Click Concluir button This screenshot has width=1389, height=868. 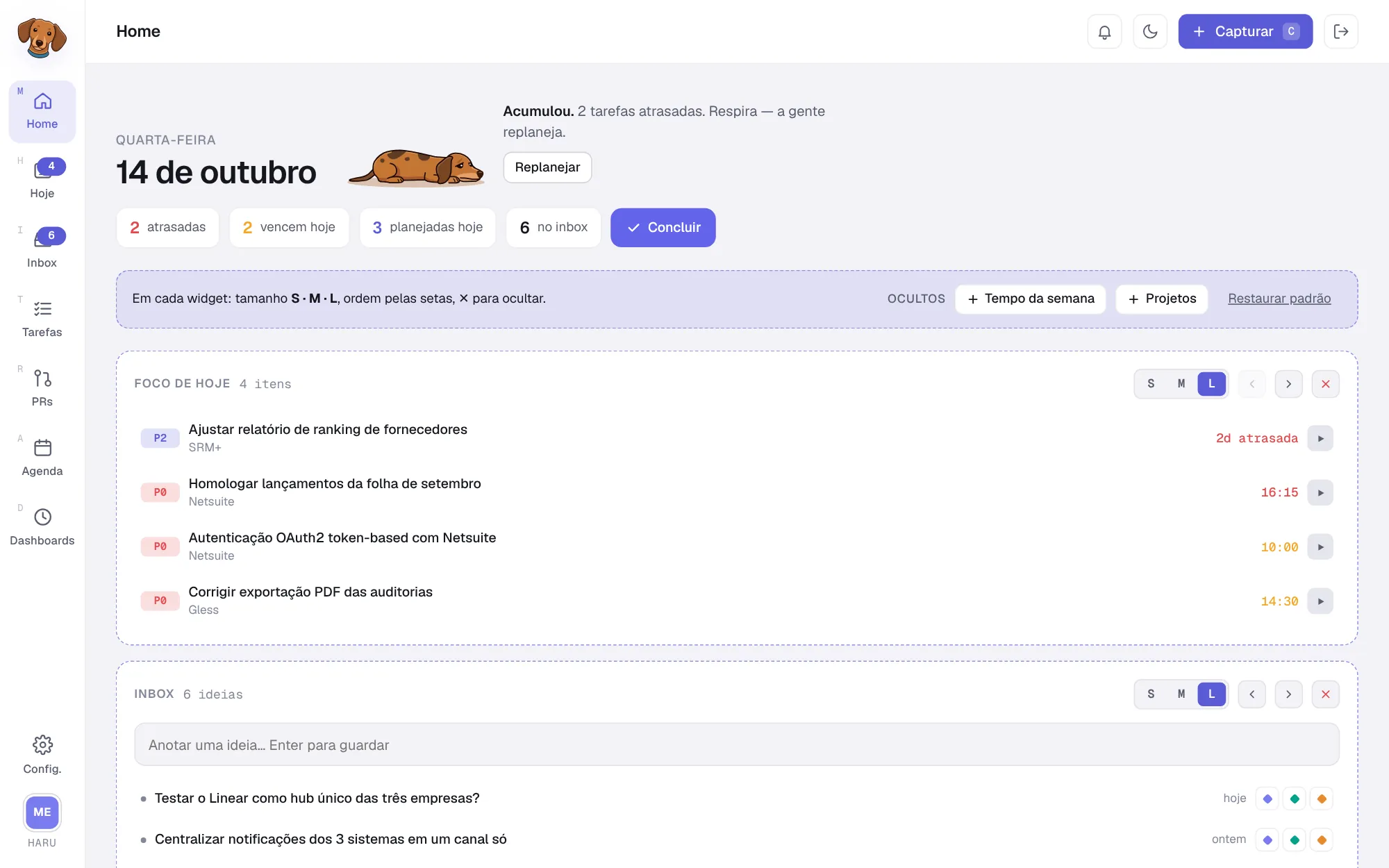[x=663, y=228]
